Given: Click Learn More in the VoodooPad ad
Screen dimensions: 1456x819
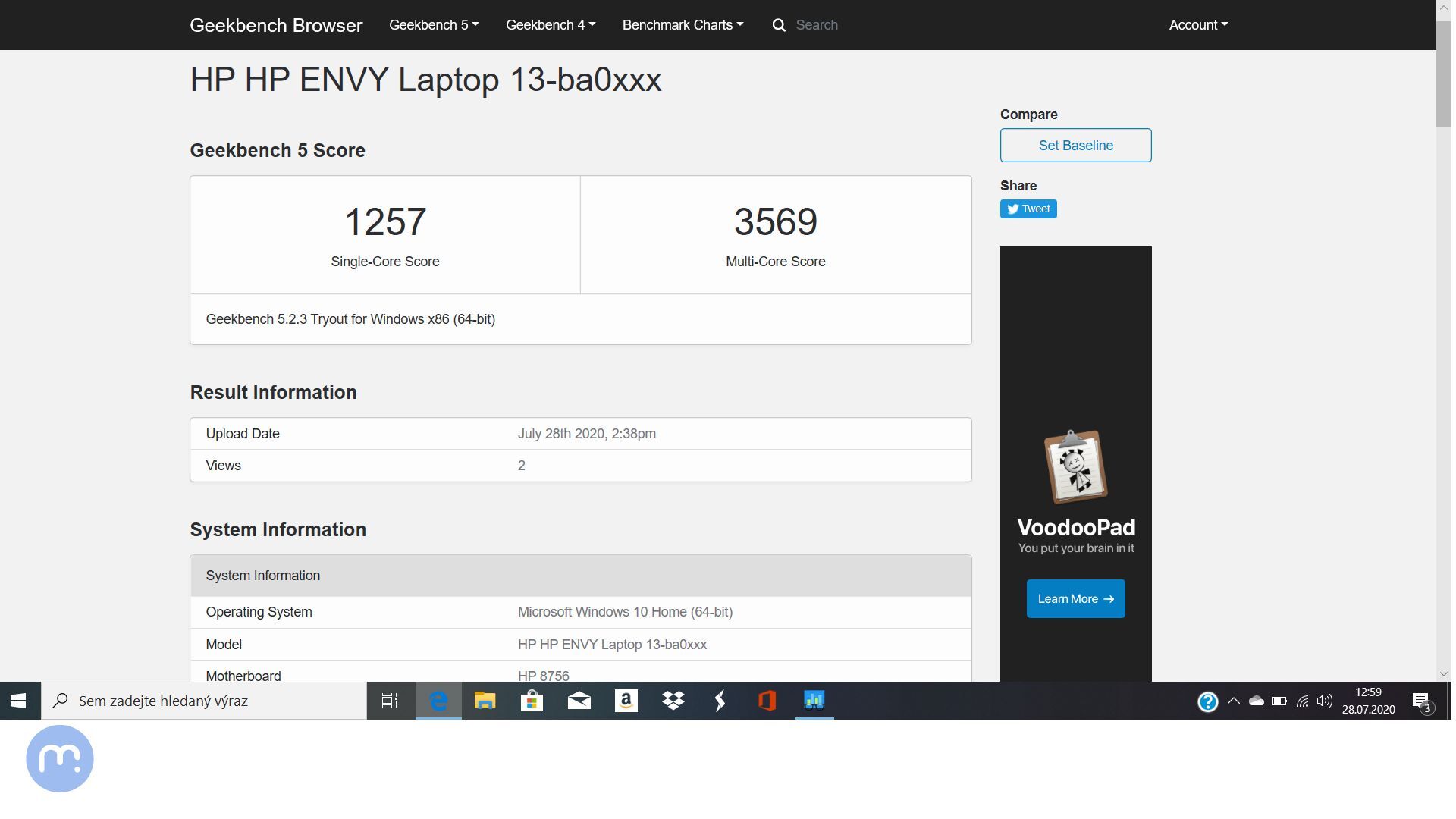Looking at the screenshot, I should click(x=1075, y=598).
